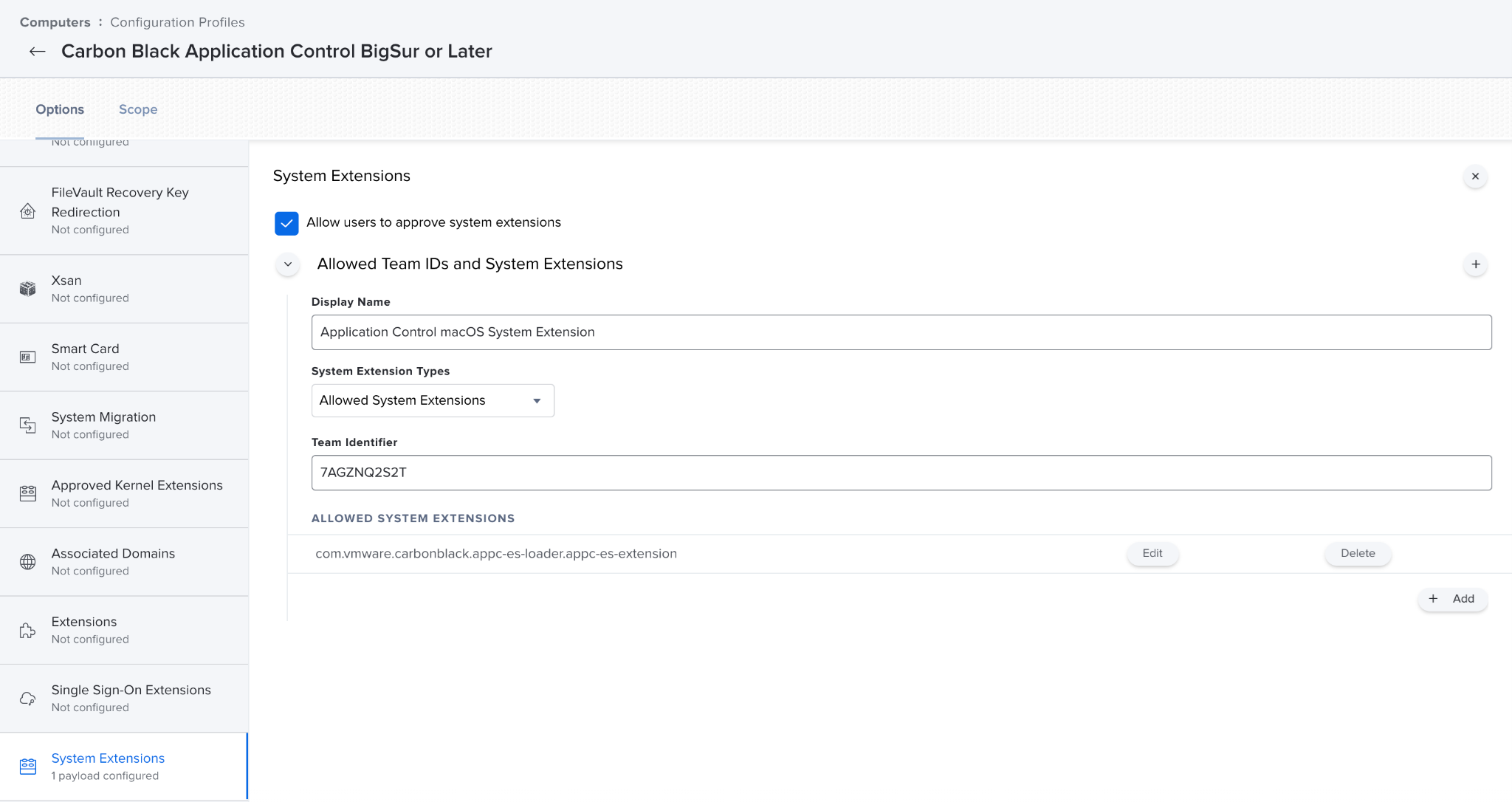
Task: Switch to the Scope tab
Action: pos(138,109)
